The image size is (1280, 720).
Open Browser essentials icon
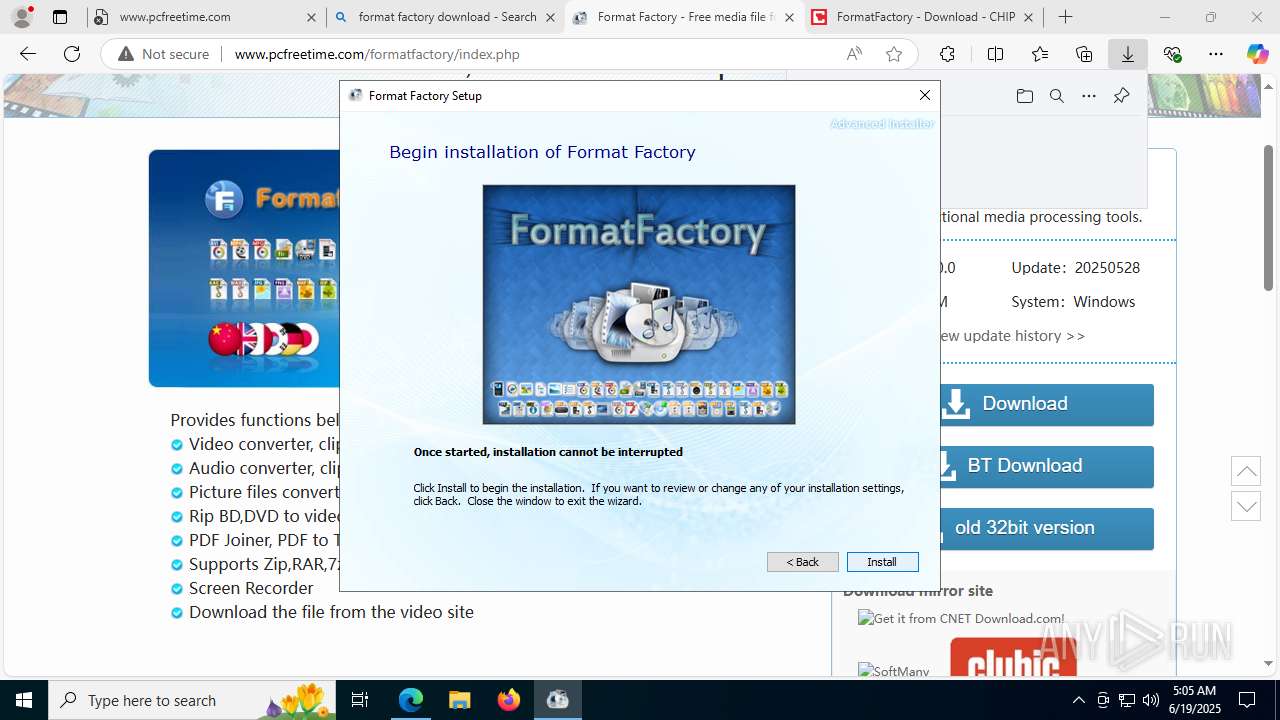(1173, 54)
